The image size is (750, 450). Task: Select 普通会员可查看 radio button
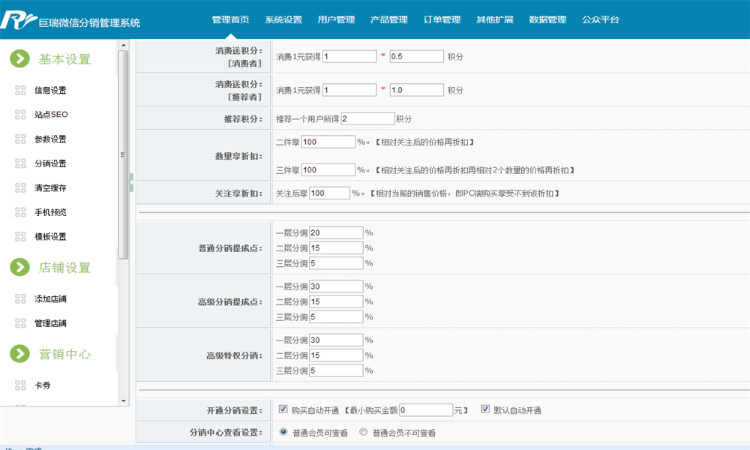pos(283,432)
